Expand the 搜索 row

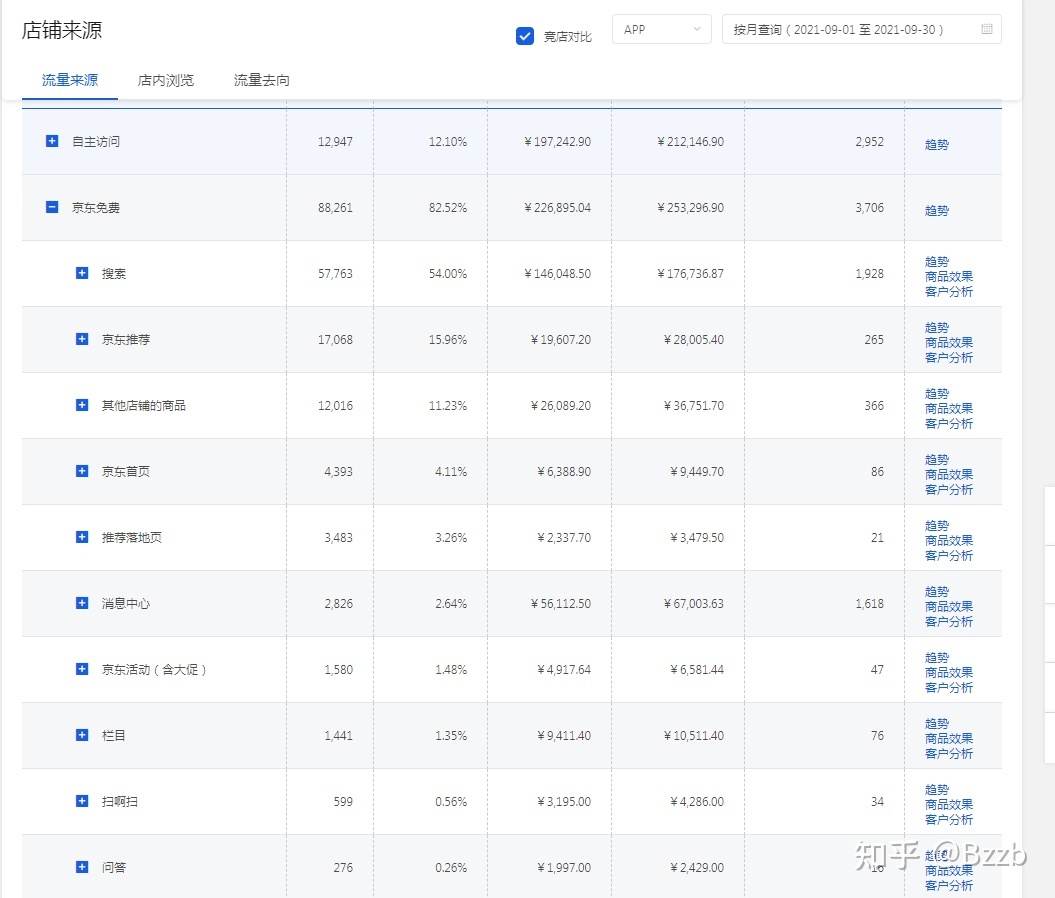[x=82, y=273]
